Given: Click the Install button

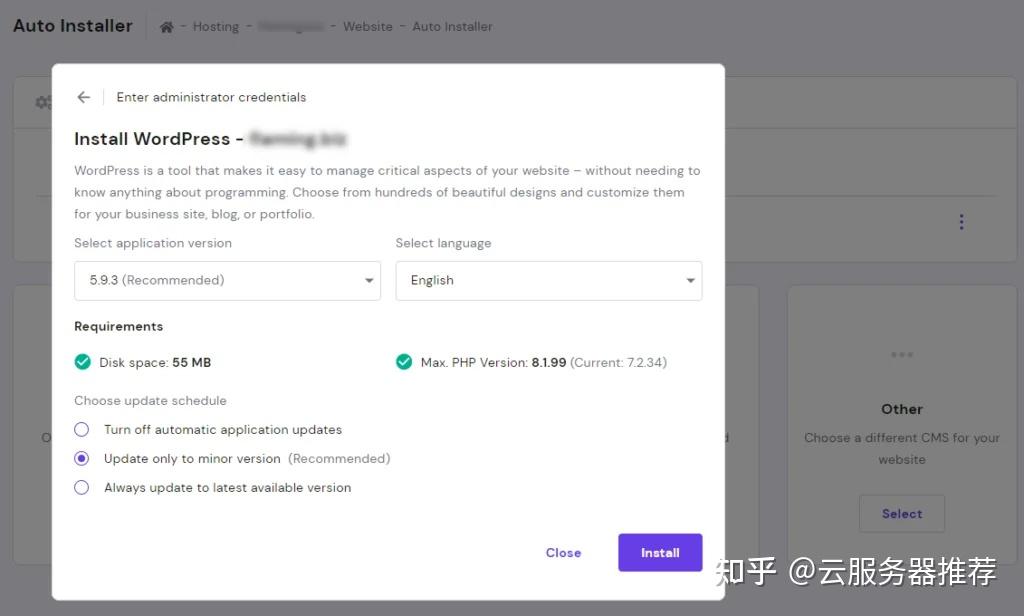Looking at the screenshot, I should click(x=660, y=553).
